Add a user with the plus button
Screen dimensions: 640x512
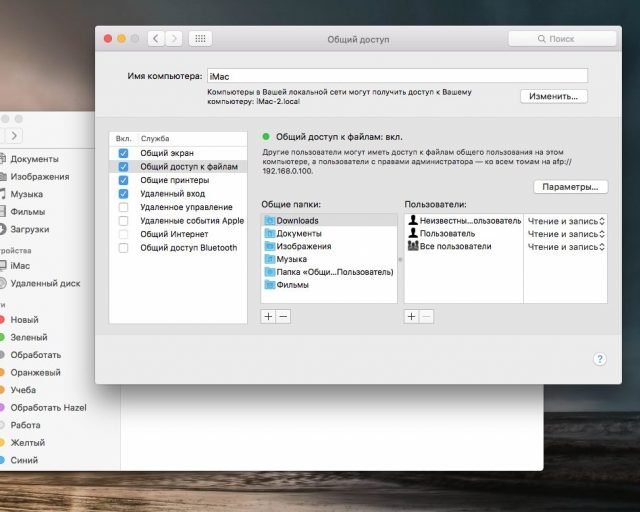[x=411, y=316]
